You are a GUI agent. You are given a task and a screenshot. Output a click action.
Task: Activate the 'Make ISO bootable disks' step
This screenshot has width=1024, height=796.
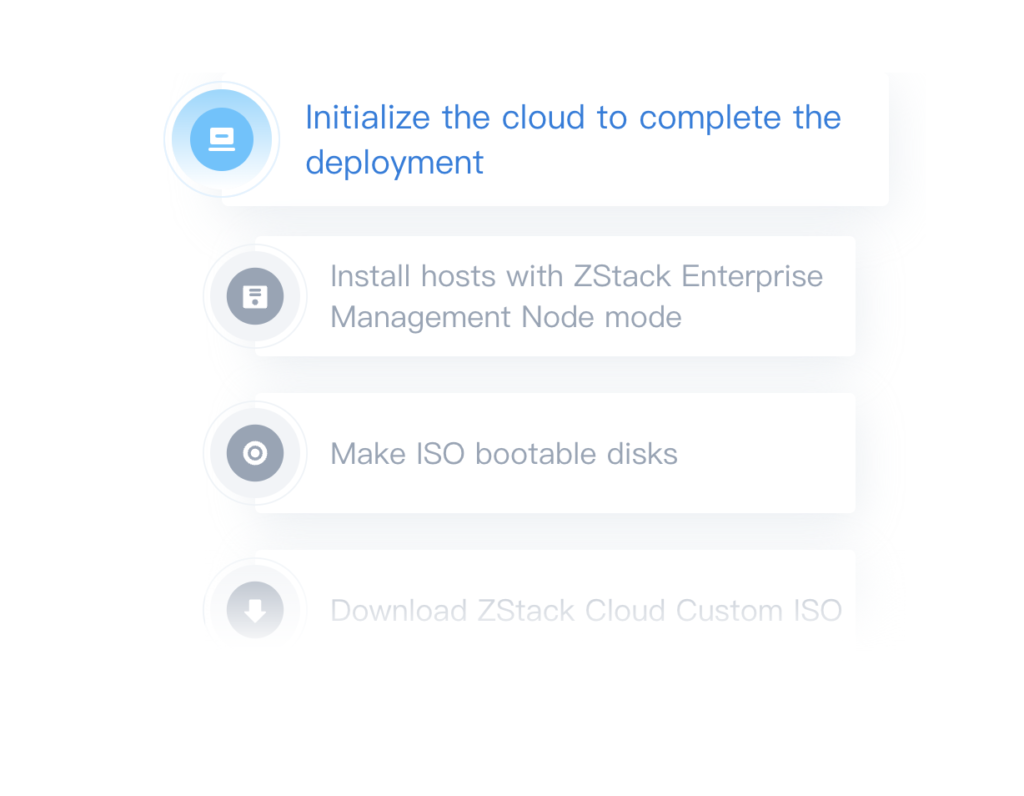(530, 453)
